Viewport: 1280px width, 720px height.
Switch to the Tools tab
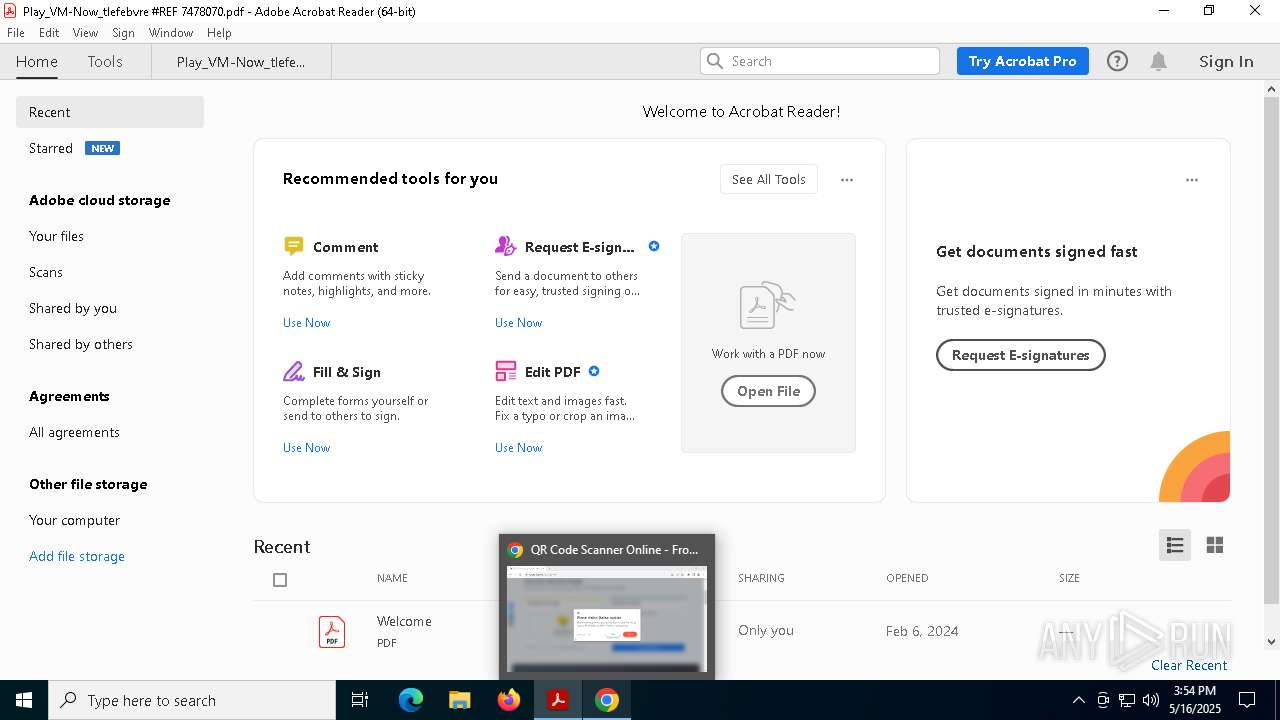pyautogui.click(x=105, y=61)
